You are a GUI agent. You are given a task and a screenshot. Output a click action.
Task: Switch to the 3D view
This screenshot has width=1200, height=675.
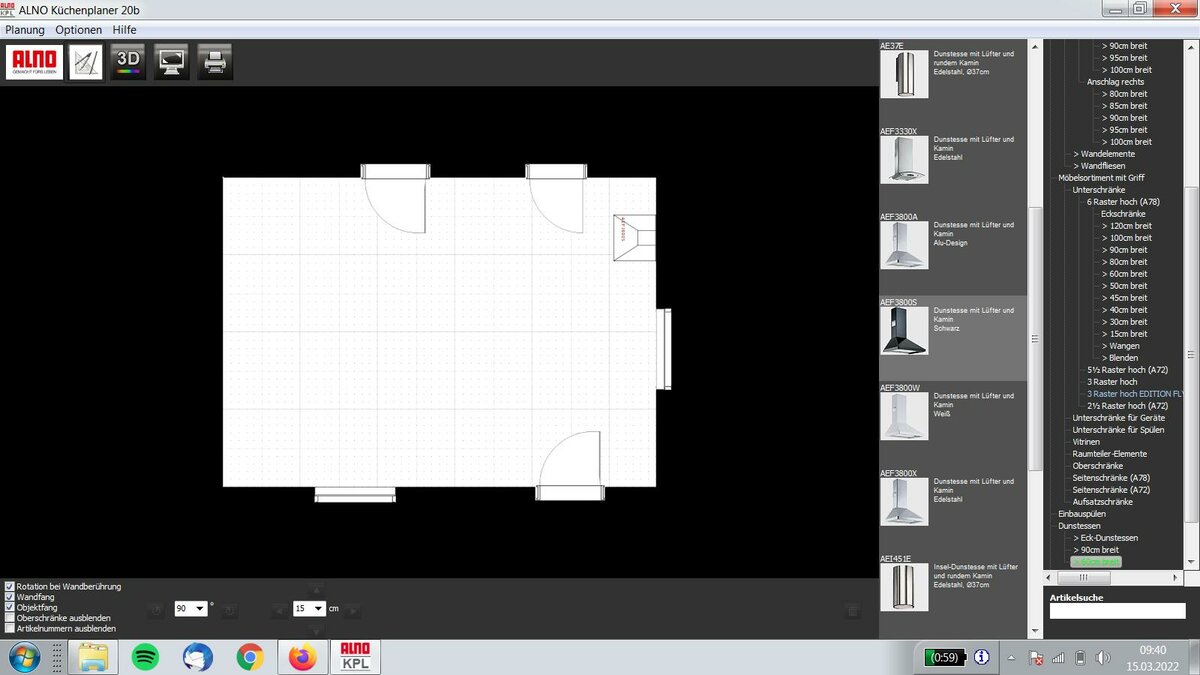(x=128, y=62)
